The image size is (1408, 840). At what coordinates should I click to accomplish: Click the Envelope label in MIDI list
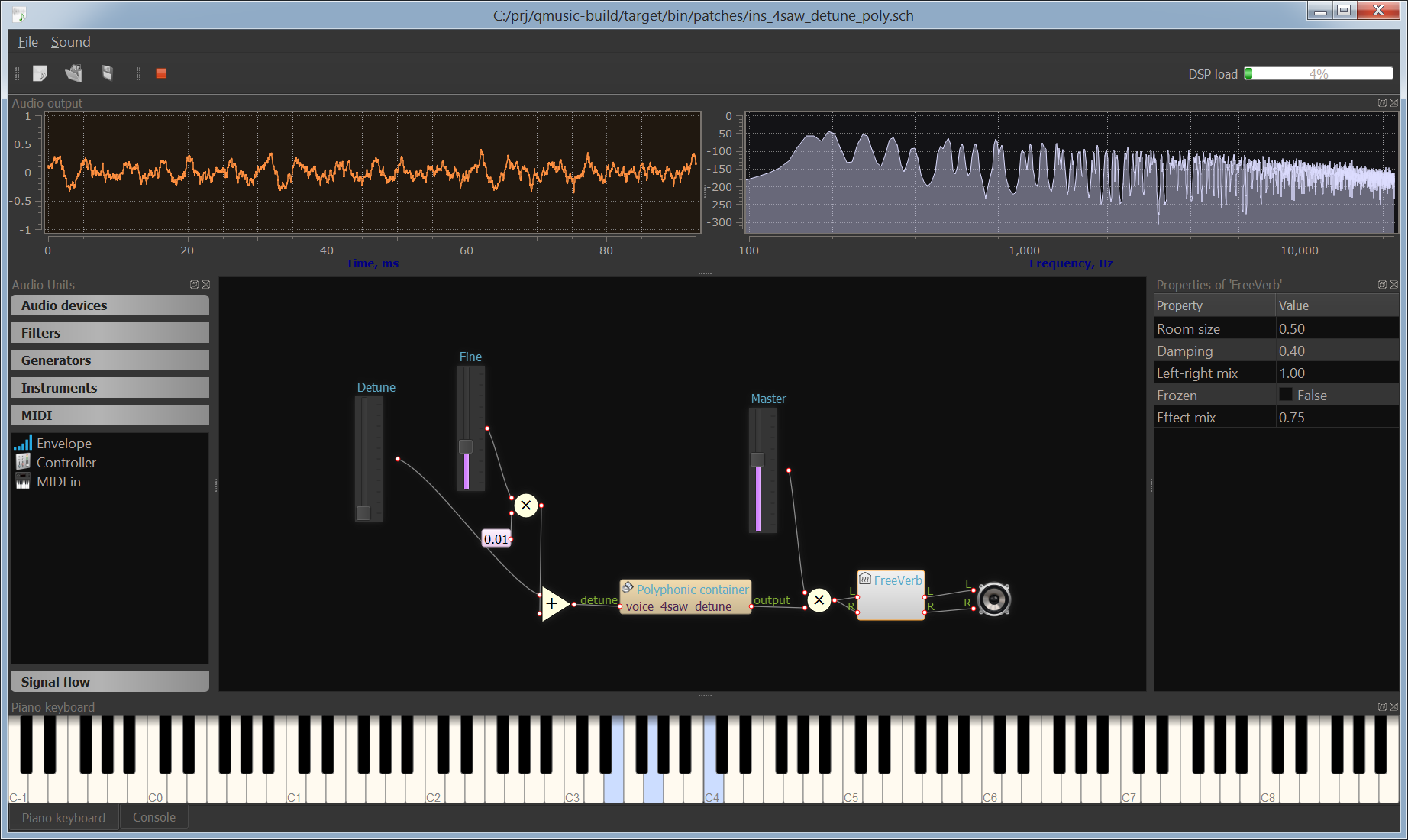pyautogui.click(x=64, y=444)
